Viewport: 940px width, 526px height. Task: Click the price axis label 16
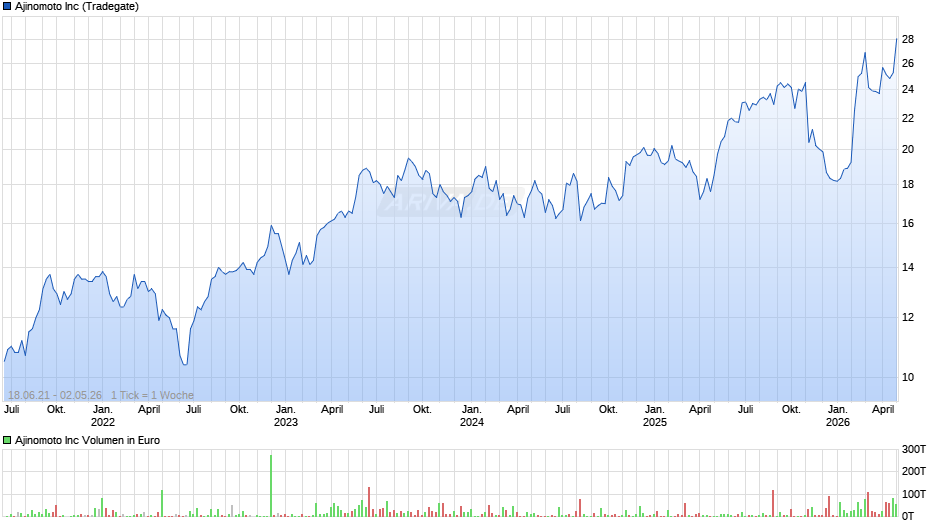[908, 223]
